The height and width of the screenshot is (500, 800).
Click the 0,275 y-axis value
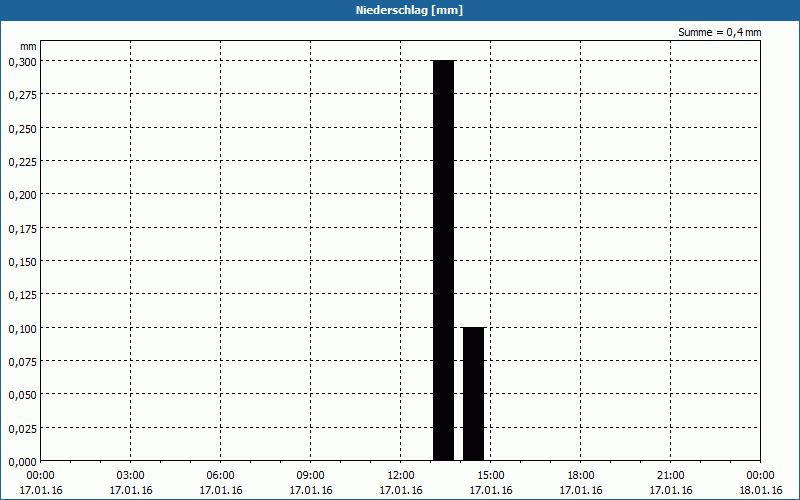22,95
